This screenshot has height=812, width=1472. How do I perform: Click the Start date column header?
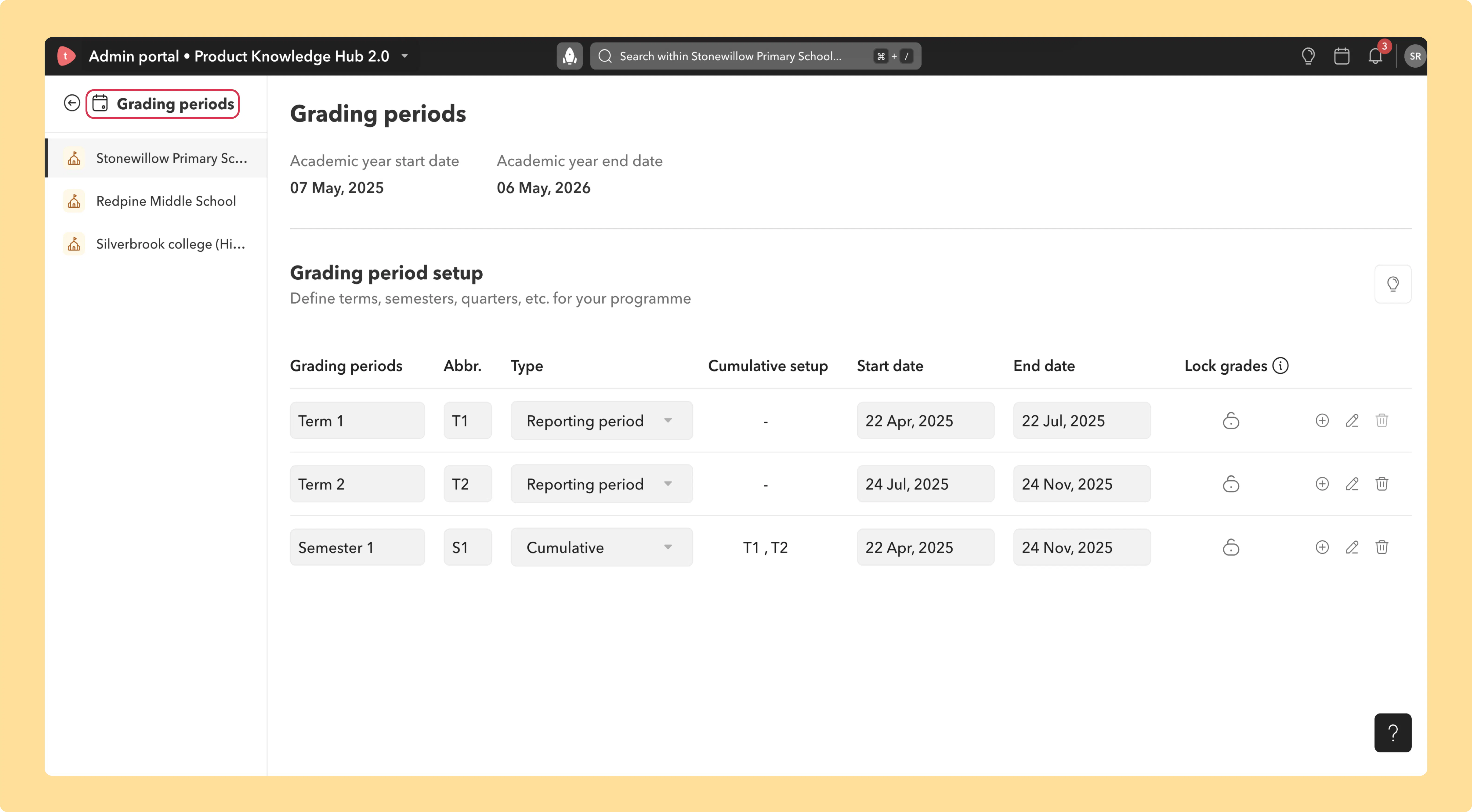tap(890, 366)
